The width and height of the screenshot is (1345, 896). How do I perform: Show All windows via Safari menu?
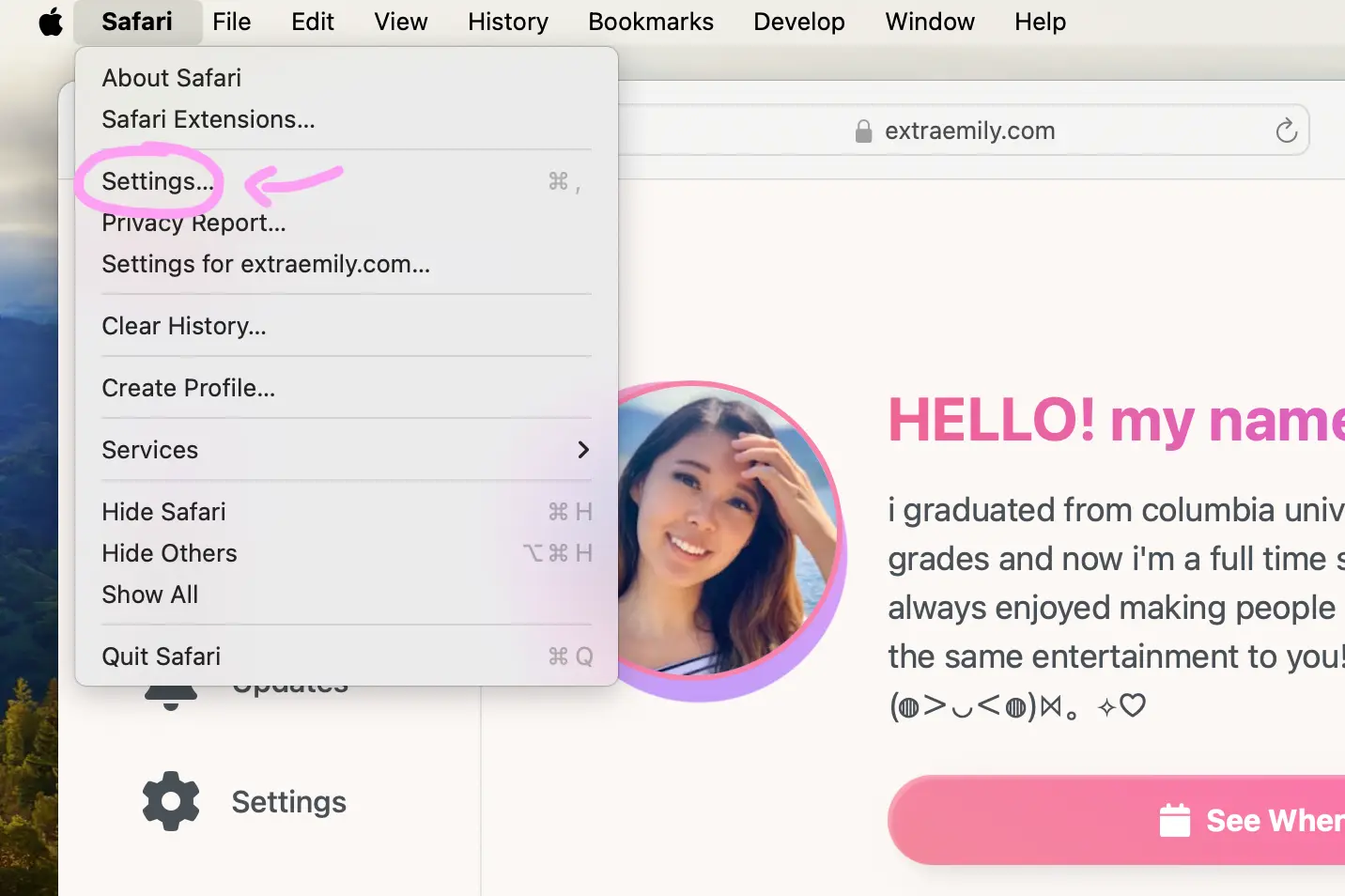click(149, 595)
